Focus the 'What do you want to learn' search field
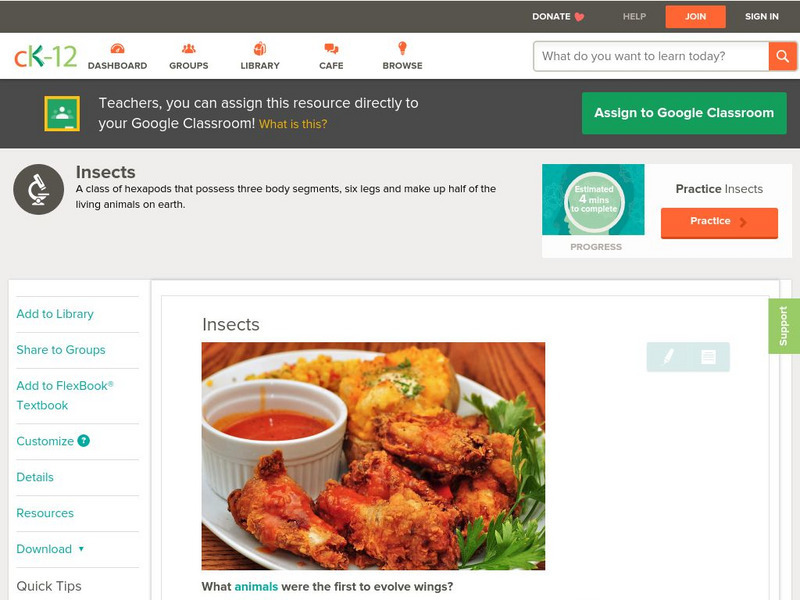The height and width of the screenshot is (600, 800). 651,56
